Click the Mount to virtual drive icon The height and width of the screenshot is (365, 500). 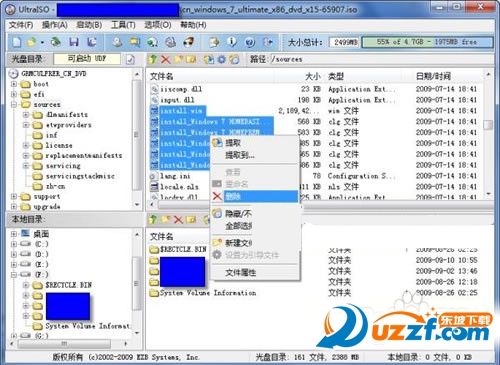tap(171, 42)
